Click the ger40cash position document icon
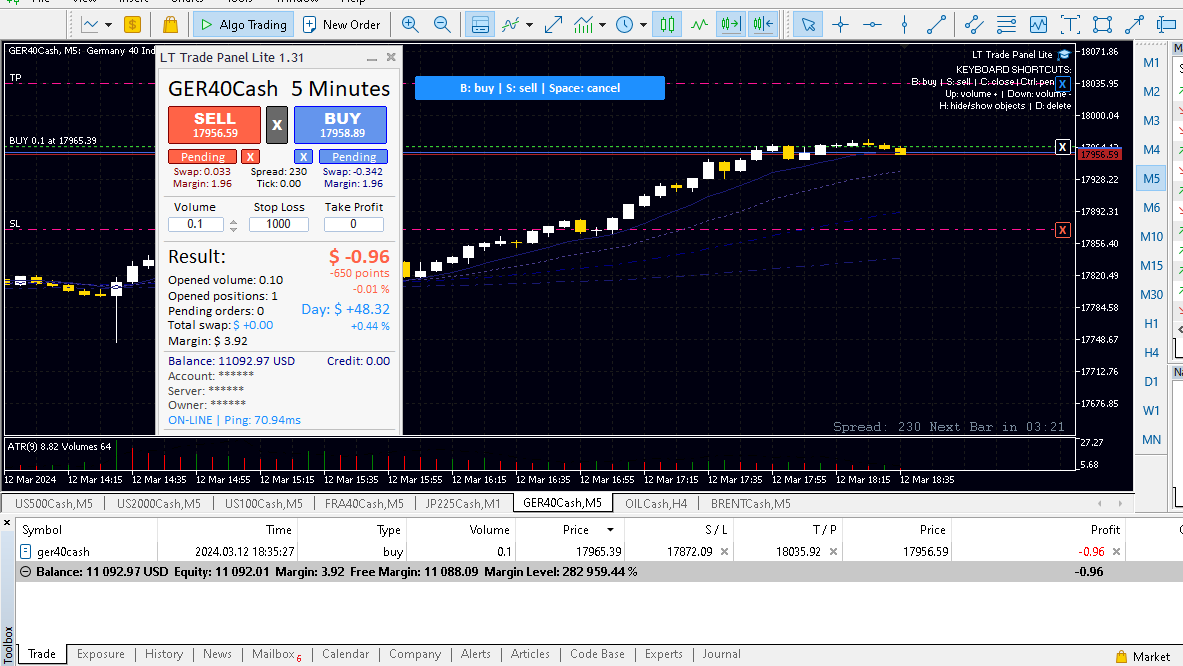1183x666 pixels. tap(26, 551)
